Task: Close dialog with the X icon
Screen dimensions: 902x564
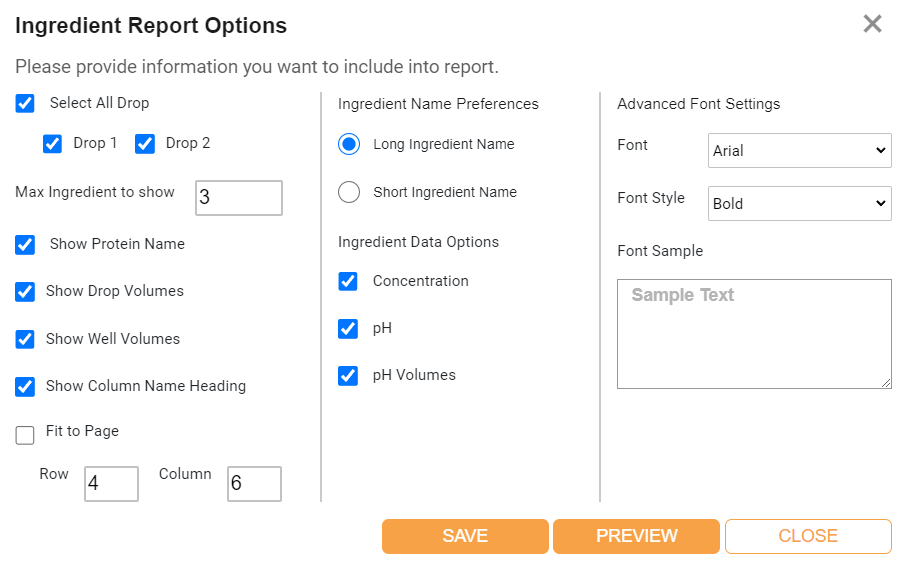Action: pos(872,24)
